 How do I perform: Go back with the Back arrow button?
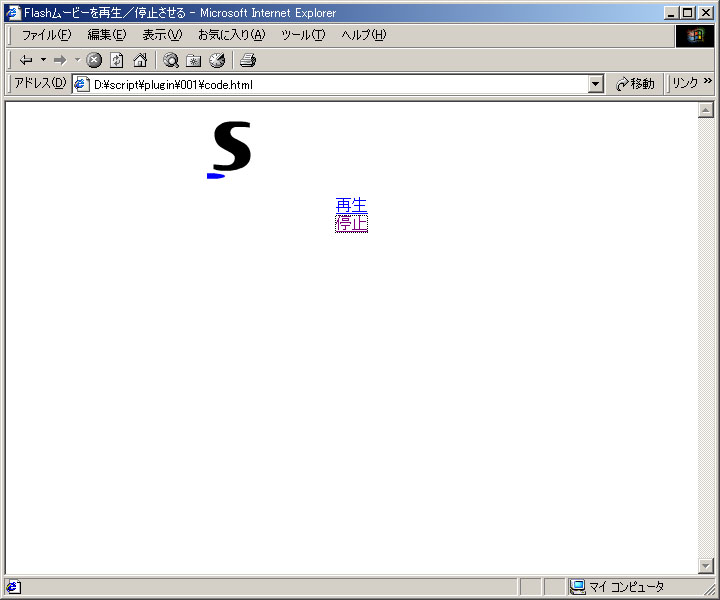point(26,60)
